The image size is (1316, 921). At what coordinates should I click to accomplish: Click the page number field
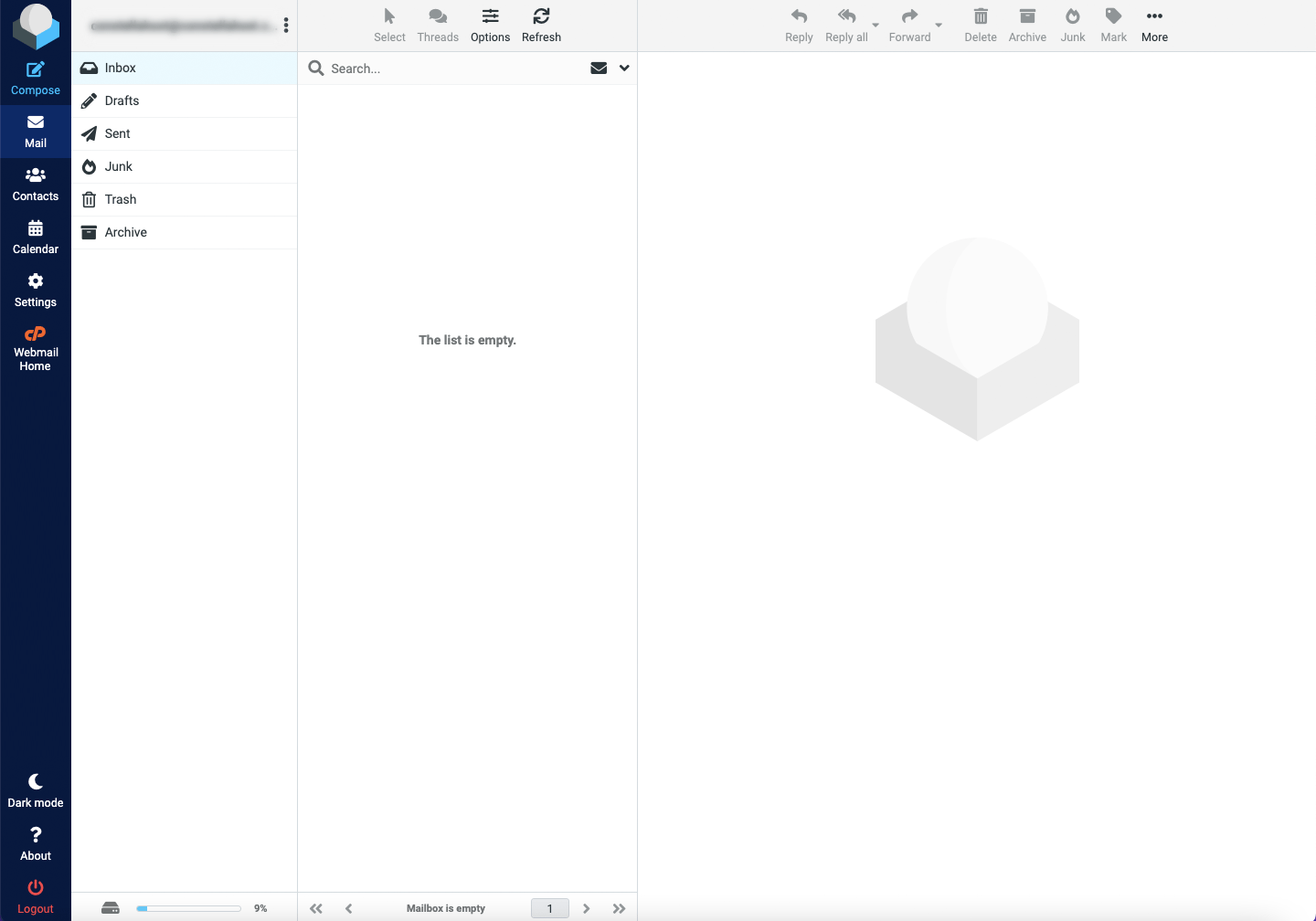tap(550, 908)
